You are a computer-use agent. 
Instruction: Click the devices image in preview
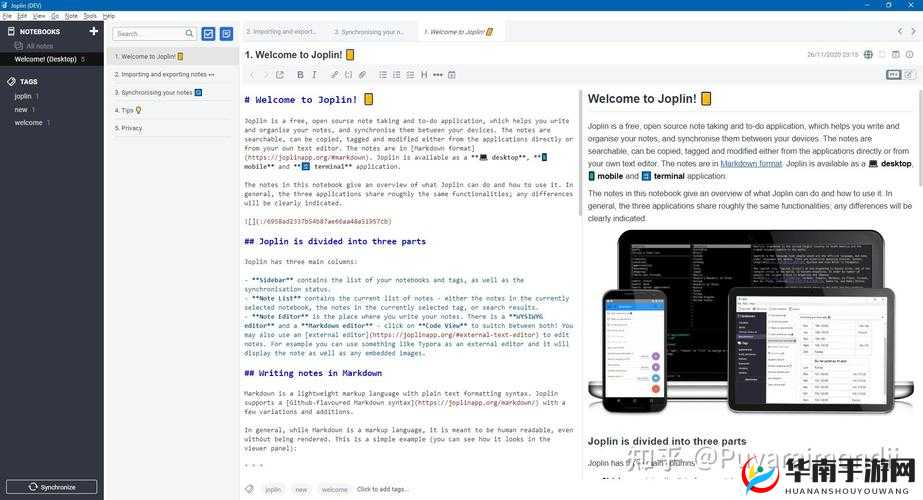pyautogui.click(x=751, y=322)
